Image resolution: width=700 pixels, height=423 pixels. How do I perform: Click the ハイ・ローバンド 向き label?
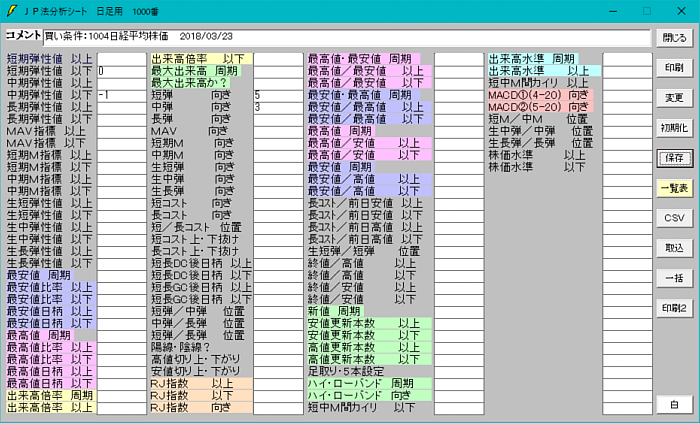tap(369, 396)
